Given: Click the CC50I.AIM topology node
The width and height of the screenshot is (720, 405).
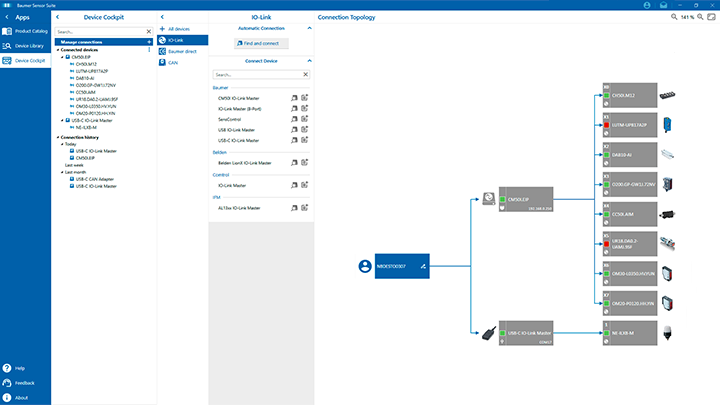Looking at the screenshot, I should [x=630, y=214].
